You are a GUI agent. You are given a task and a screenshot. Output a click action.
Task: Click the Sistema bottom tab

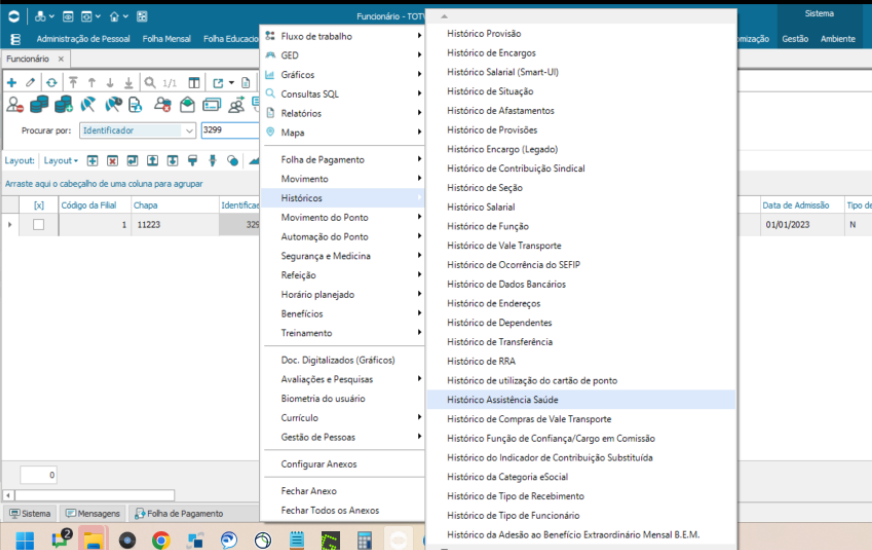coord(30,513)
